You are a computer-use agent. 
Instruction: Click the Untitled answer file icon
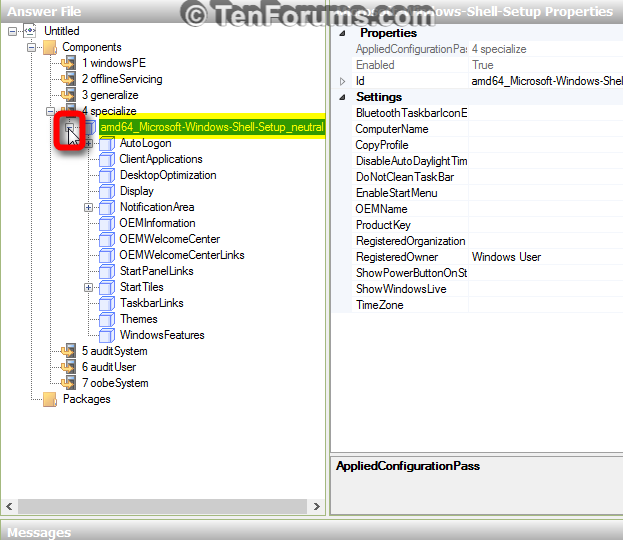30,31
